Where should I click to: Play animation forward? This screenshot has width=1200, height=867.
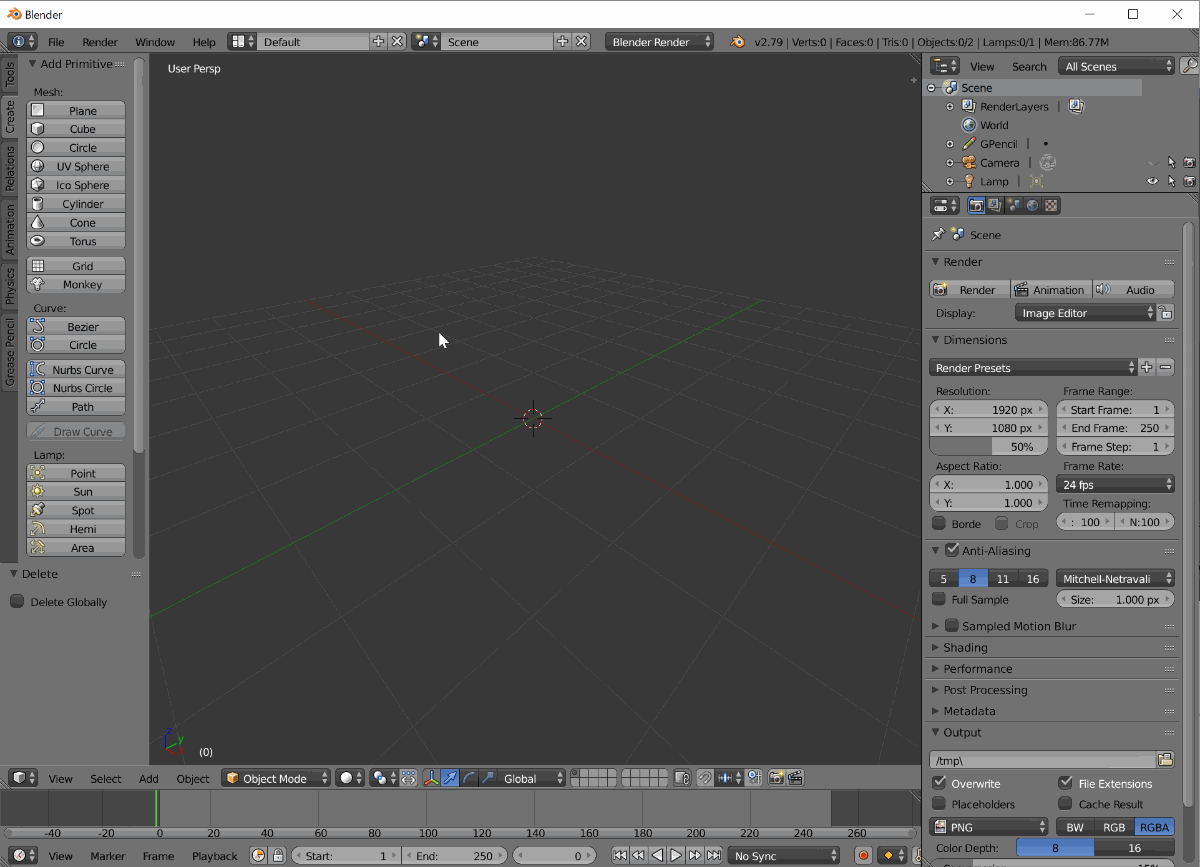coord(676,856)
